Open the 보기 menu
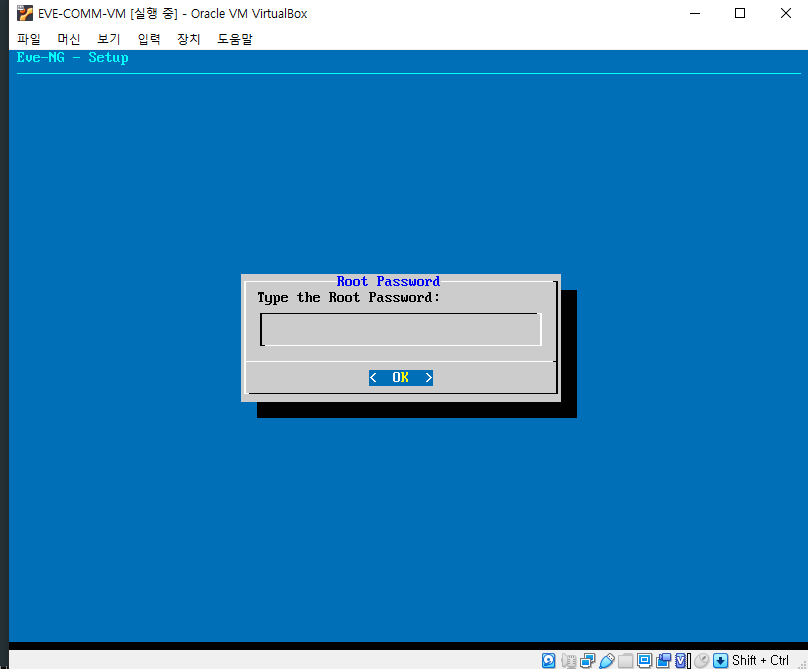808x669 pixels. click(109, 39)
